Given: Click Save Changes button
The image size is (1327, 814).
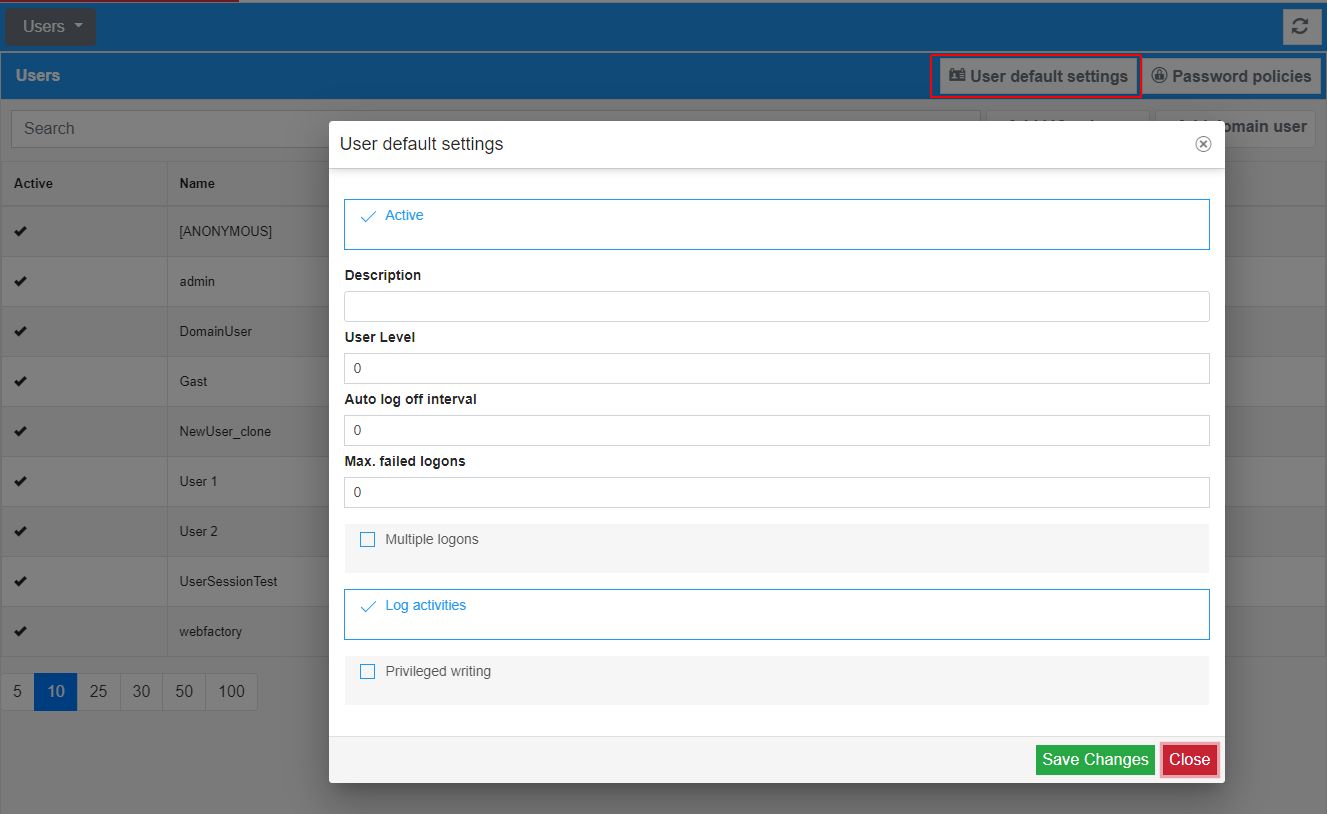Looking at the screenshot, I should point(1095,759).
